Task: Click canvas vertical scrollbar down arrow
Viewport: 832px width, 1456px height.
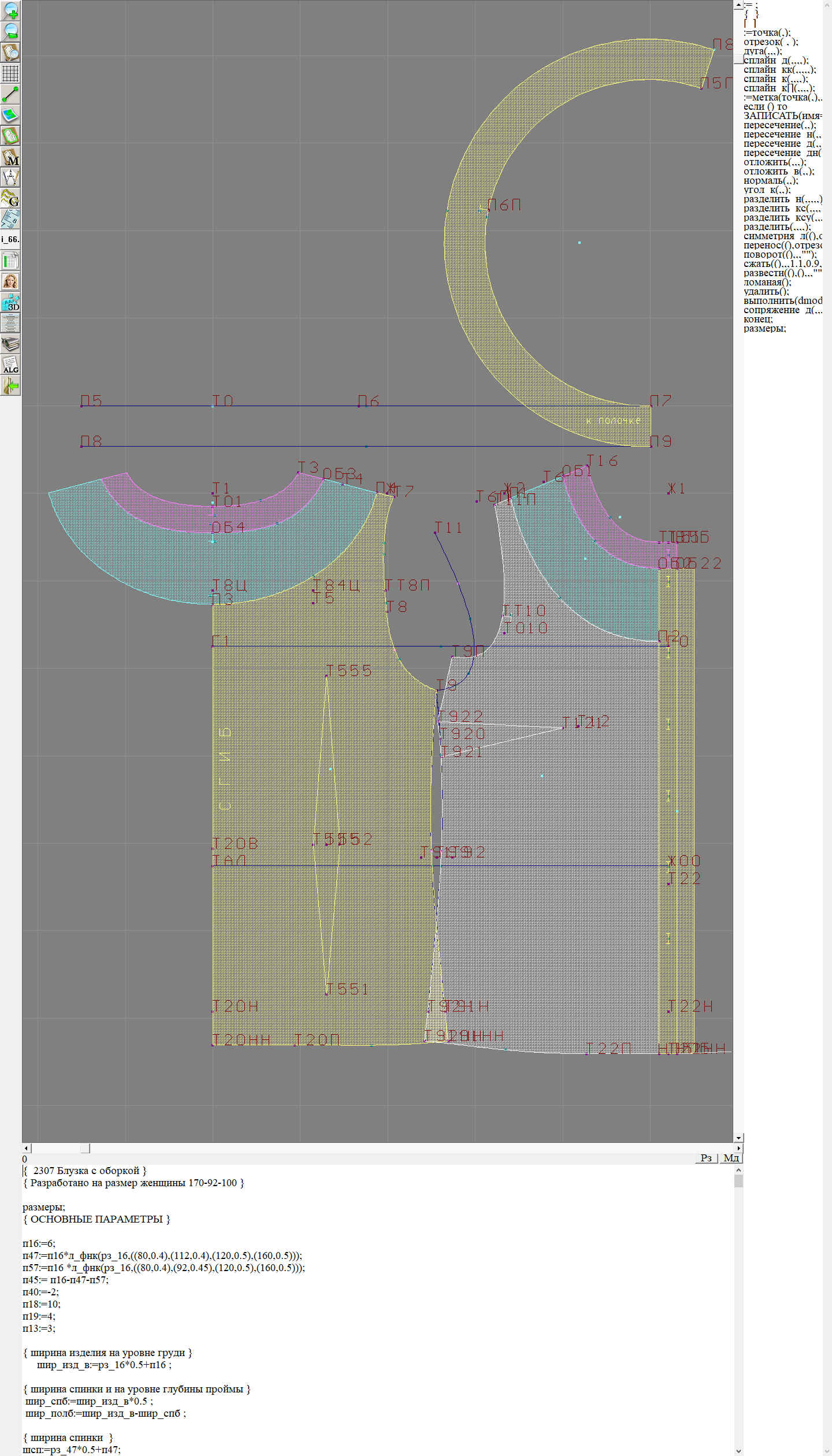Action: click(738, 1138)
